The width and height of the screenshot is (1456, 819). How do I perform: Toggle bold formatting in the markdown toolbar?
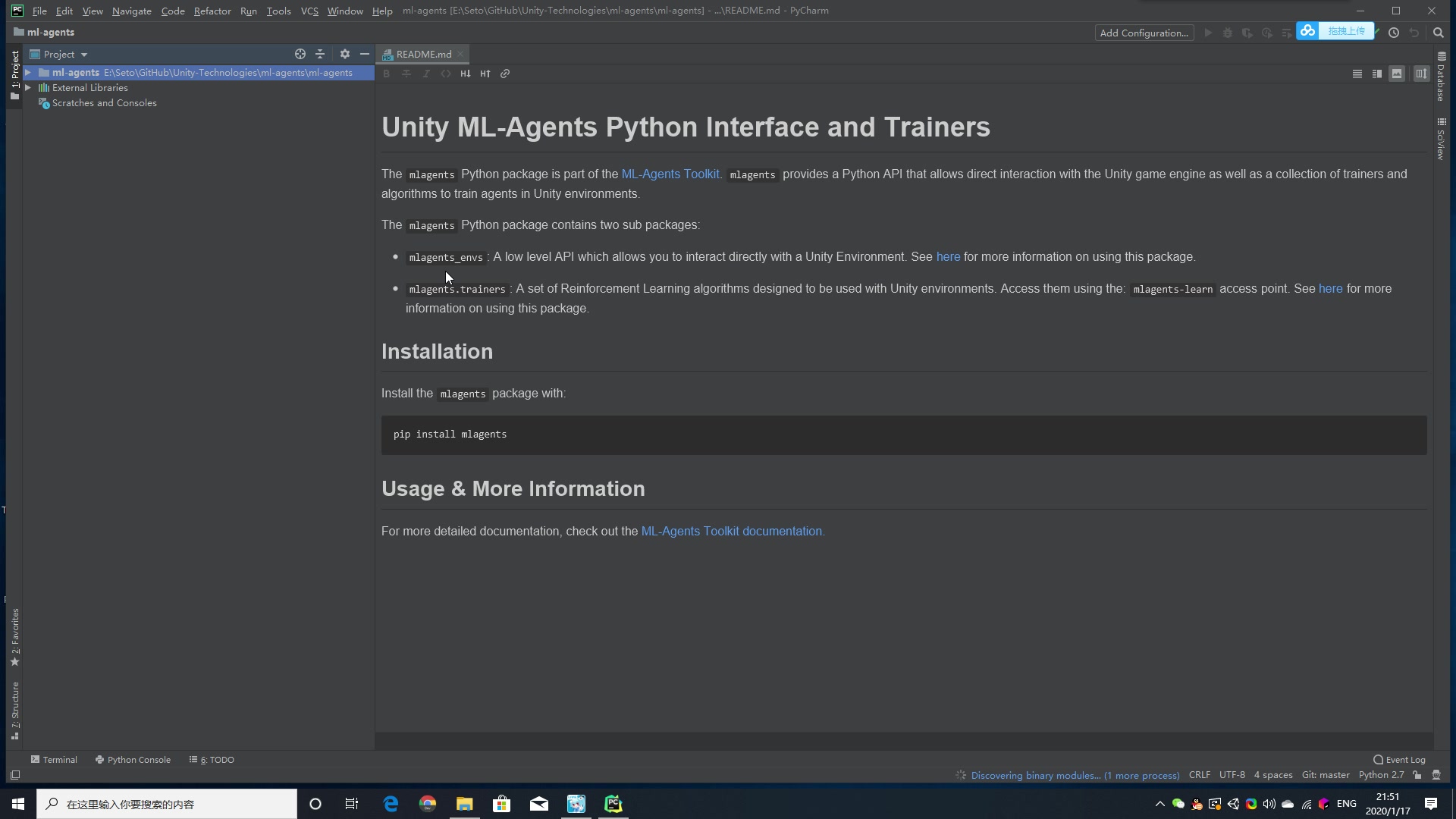pyautogui.click(x=387, y=74)
